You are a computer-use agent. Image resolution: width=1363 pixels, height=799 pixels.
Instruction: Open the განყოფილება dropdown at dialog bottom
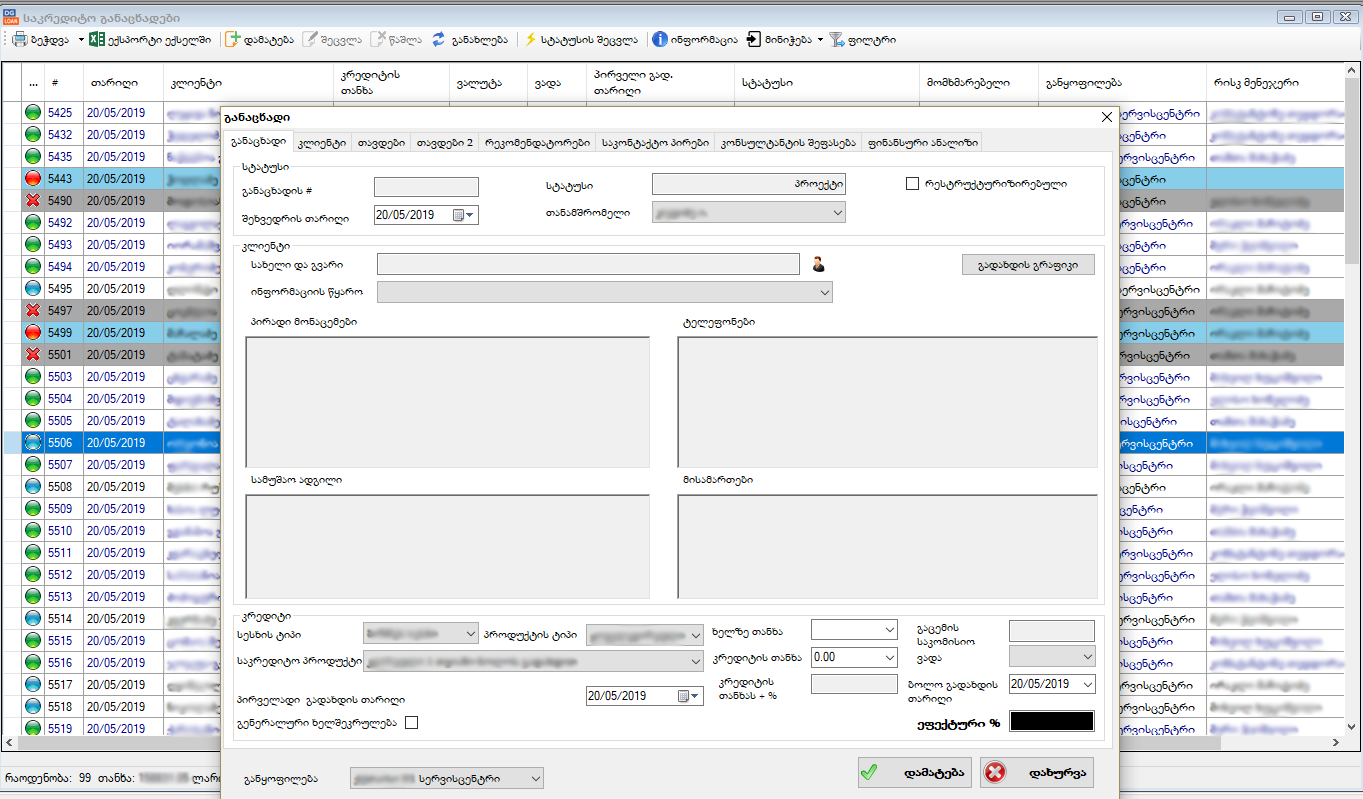[x=535, y=778]
